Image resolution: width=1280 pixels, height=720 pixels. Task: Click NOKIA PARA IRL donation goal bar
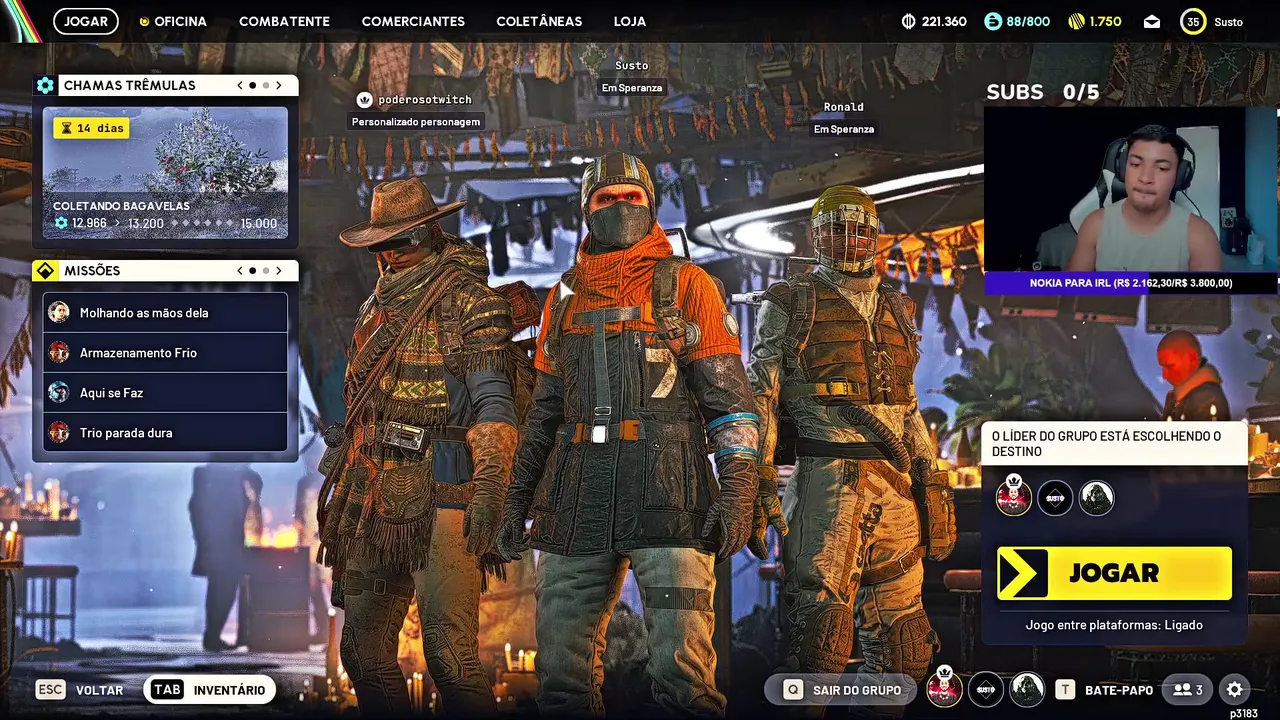(1131, 283)
